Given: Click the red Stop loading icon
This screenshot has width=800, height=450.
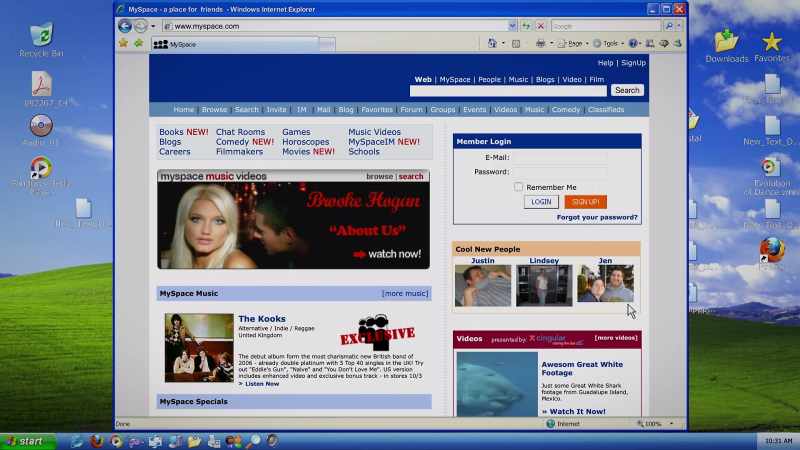Looking at the screenshot, I should pos(541,26).
